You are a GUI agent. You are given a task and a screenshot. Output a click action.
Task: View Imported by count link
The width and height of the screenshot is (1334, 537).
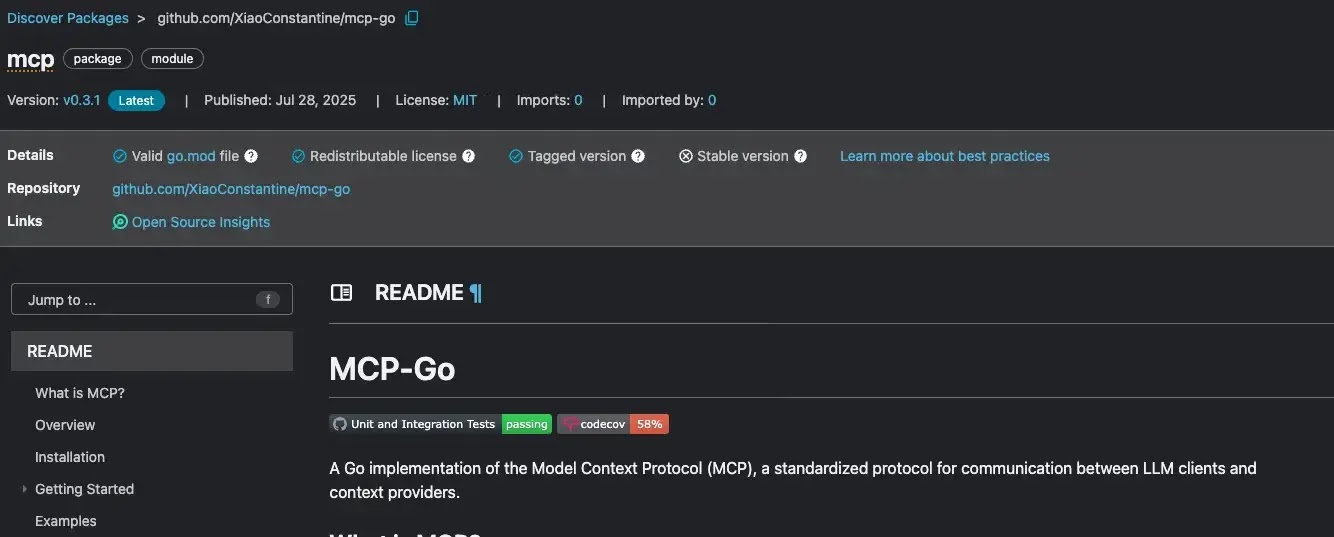click(712, 100)
